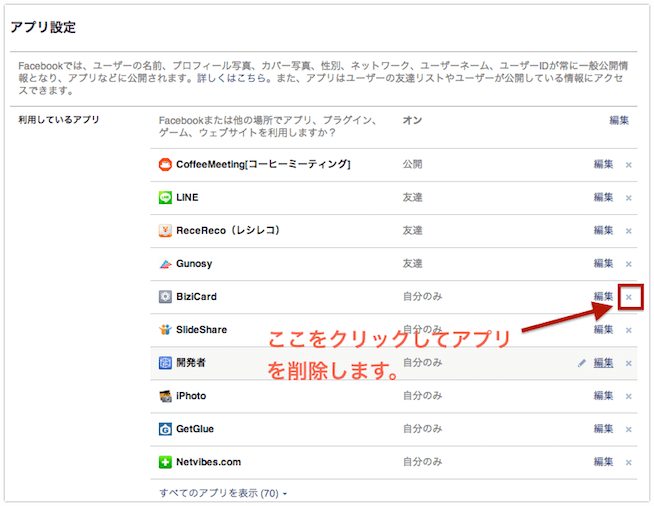Open 編集 for ReceReco

point(604,230)
